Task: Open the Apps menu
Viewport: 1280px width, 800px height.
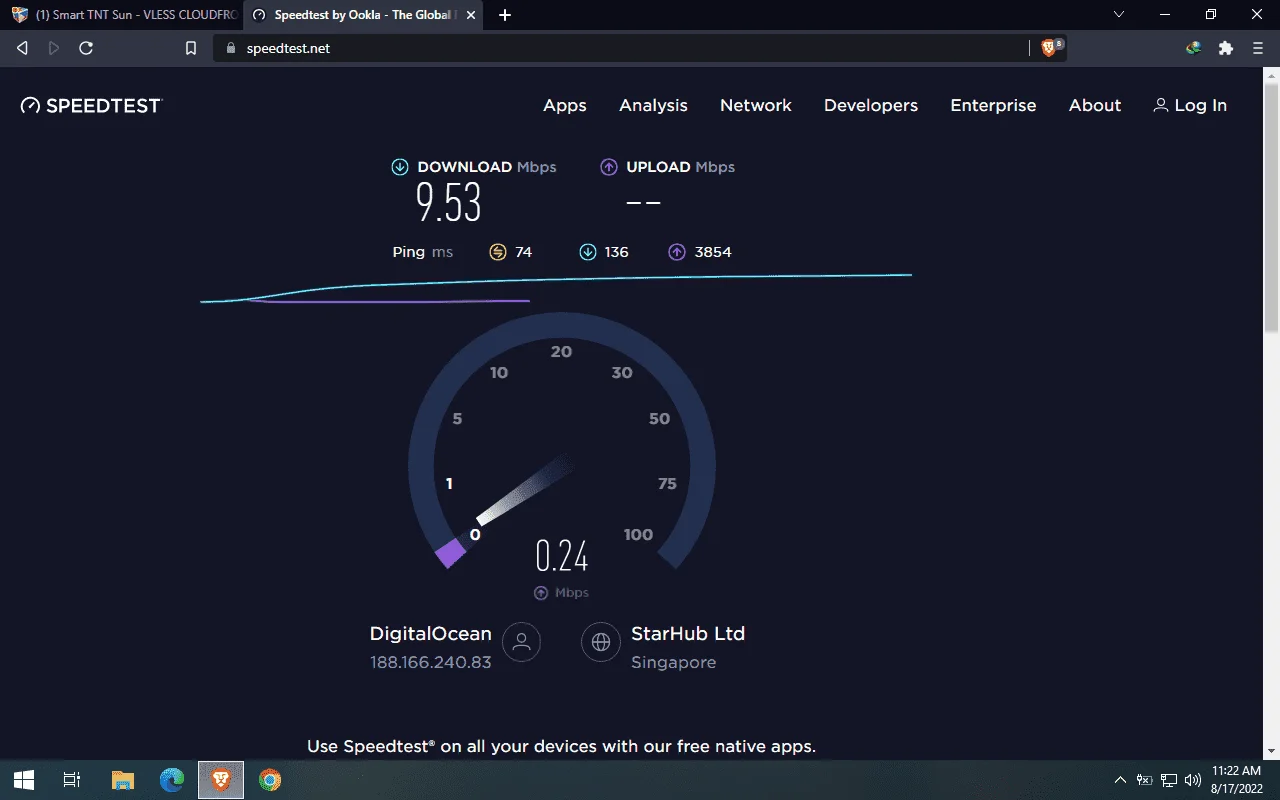Action: (x=565, y=105)
